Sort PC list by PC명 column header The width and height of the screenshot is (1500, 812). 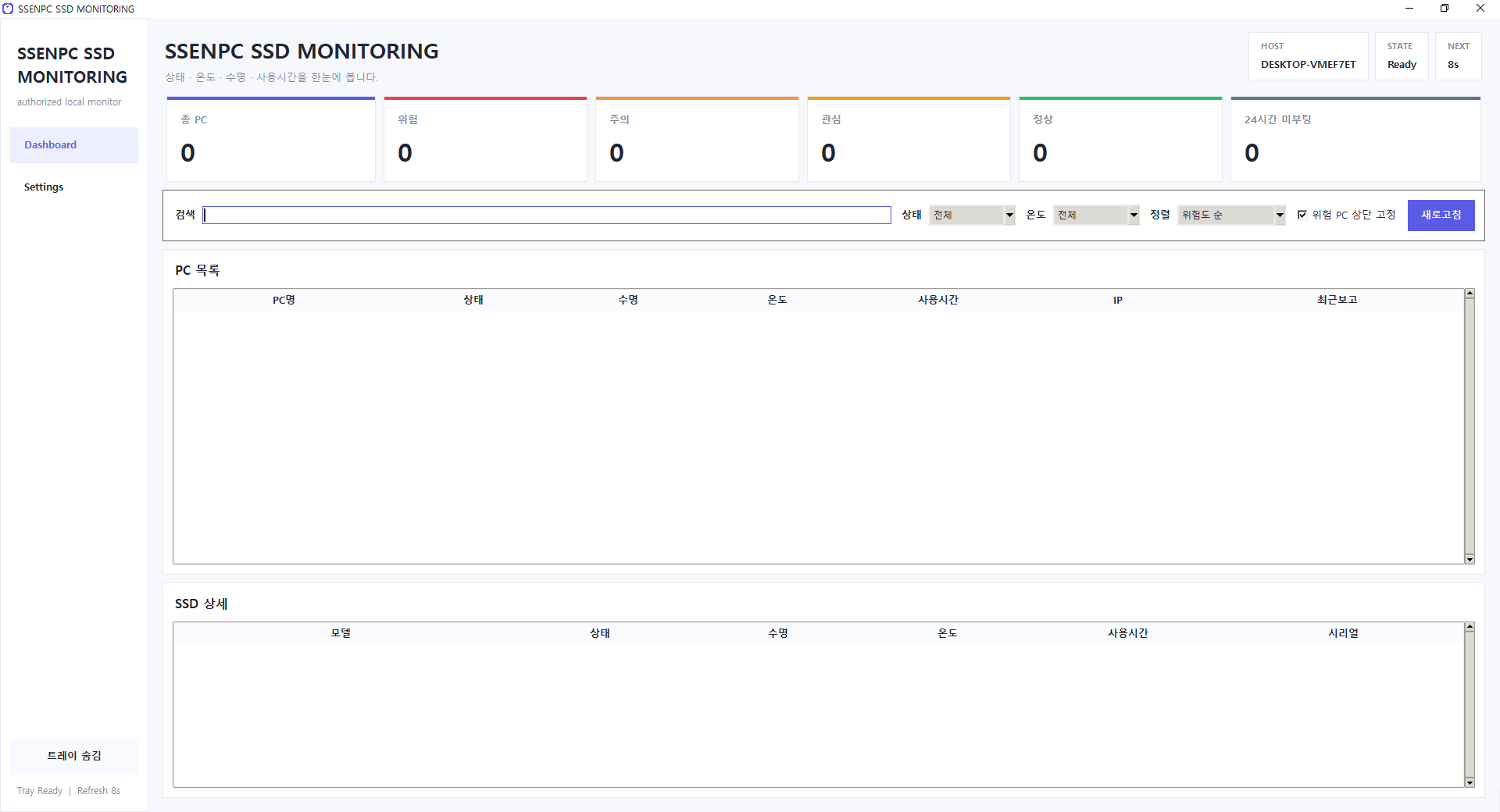coord(284,300)
